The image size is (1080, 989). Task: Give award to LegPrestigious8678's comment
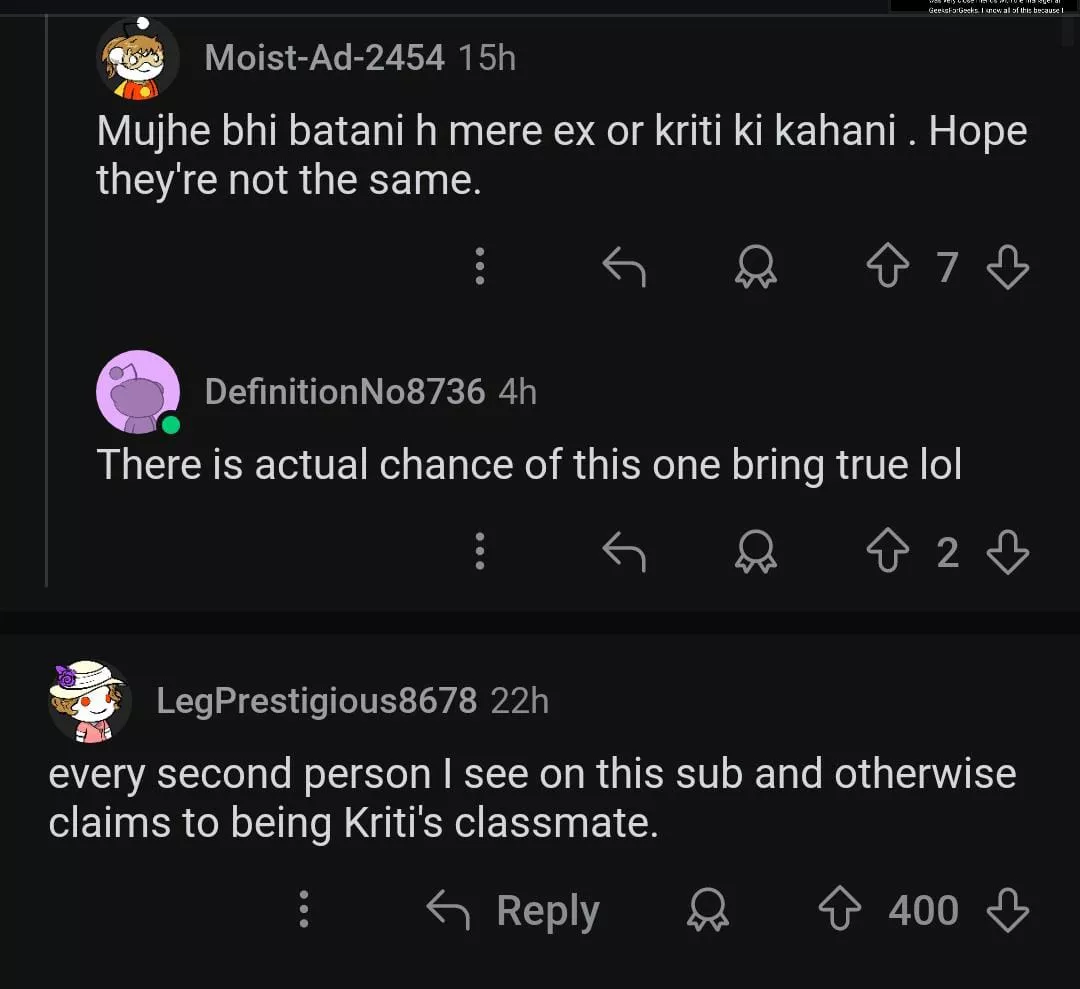point(708,910)
